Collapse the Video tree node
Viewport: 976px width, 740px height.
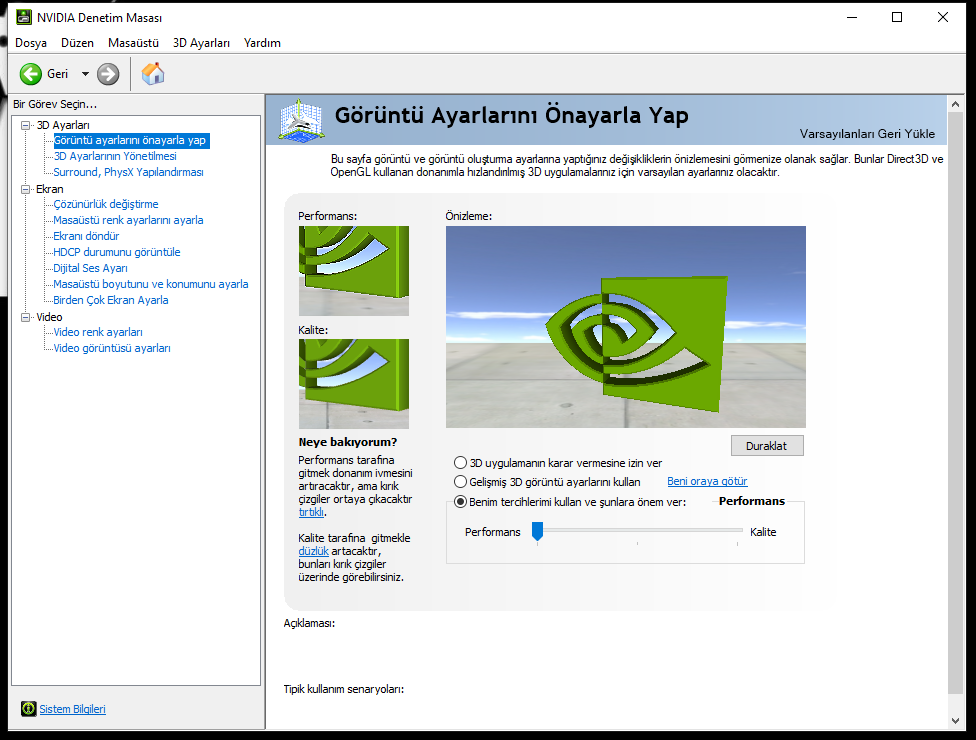pyautogui.click(x=26, y=317)
